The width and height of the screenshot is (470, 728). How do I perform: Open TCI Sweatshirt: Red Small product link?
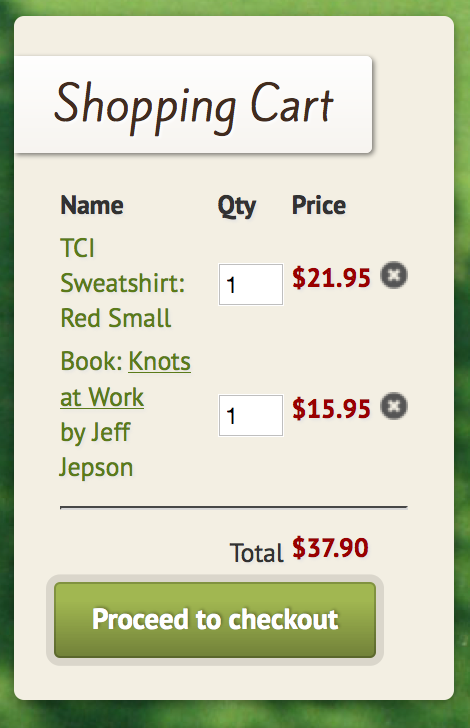click(123, 283)
